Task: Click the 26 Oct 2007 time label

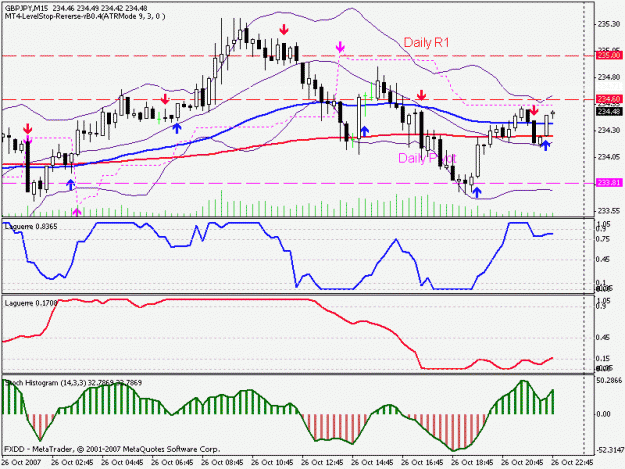Action: tap(21, 463)
